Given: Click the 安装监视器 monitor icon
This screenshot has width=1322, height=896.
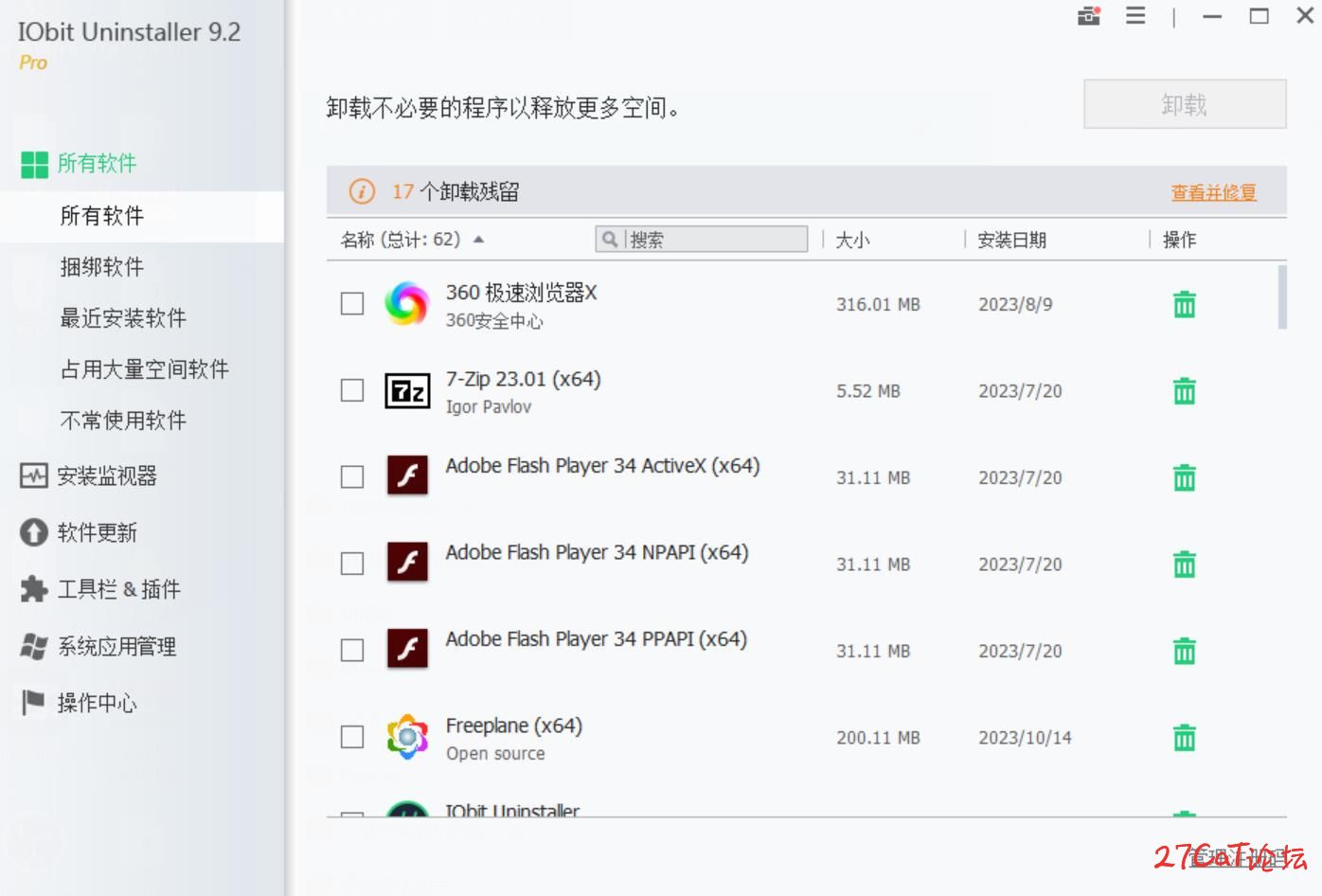Looking at the screenshot, I should point(34,475).
